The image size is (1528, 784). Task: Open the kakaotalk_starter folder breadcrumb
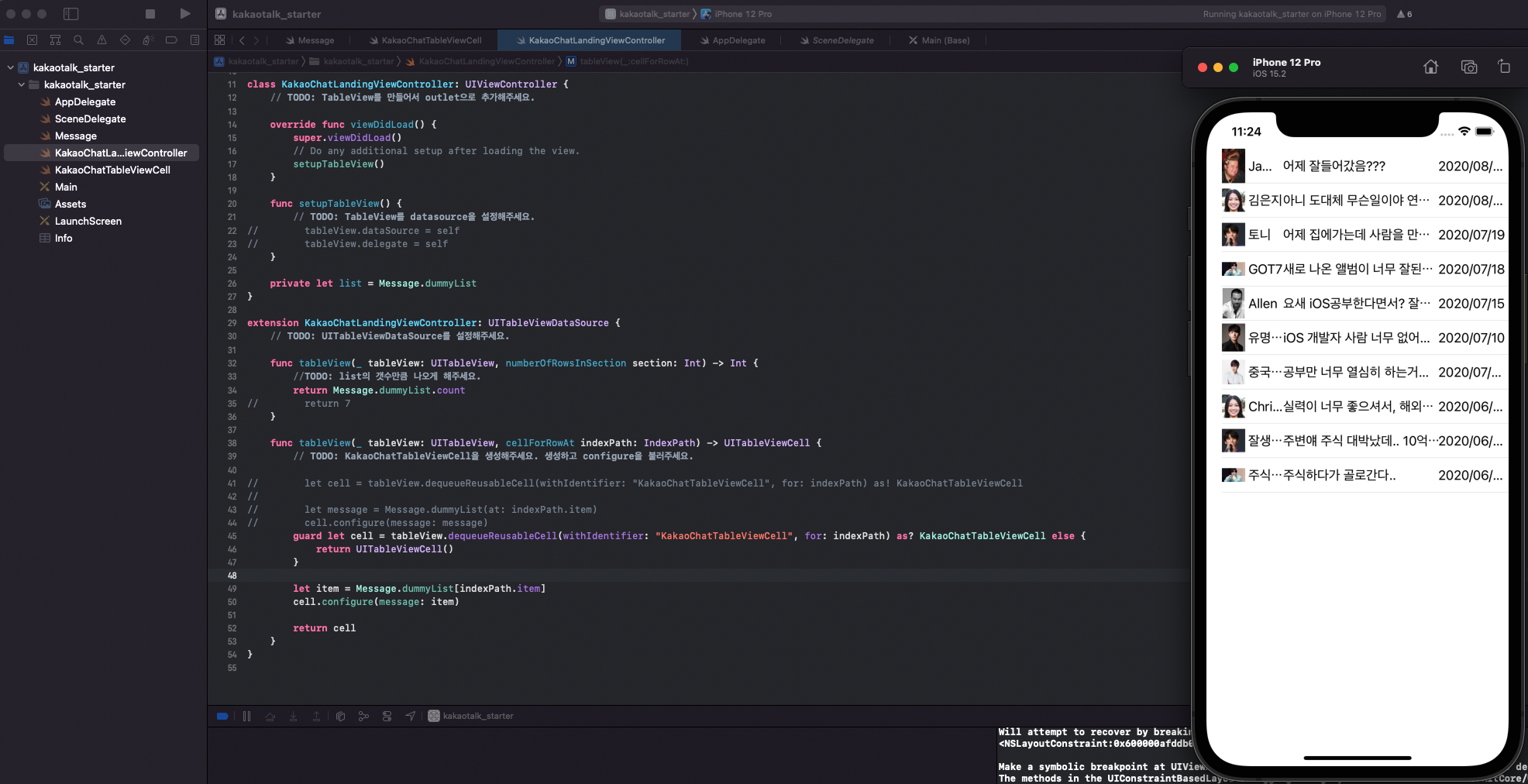click(x=352, y=61)
